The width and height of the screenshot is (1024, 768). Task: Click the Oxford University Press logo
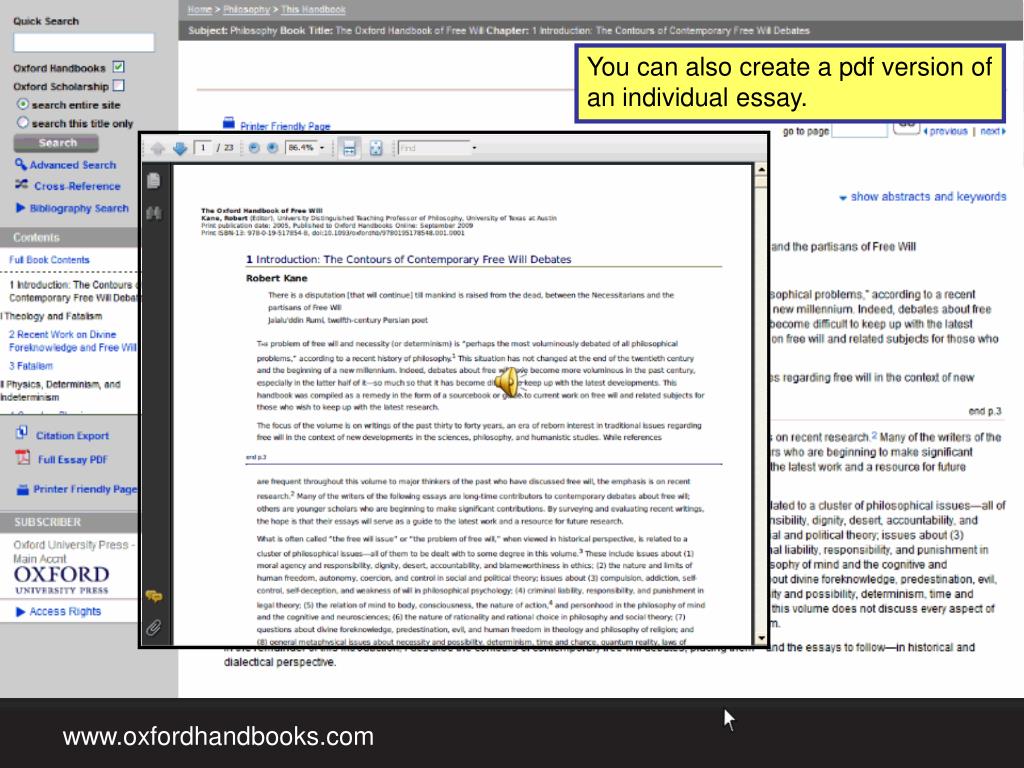tap(61, 579)
